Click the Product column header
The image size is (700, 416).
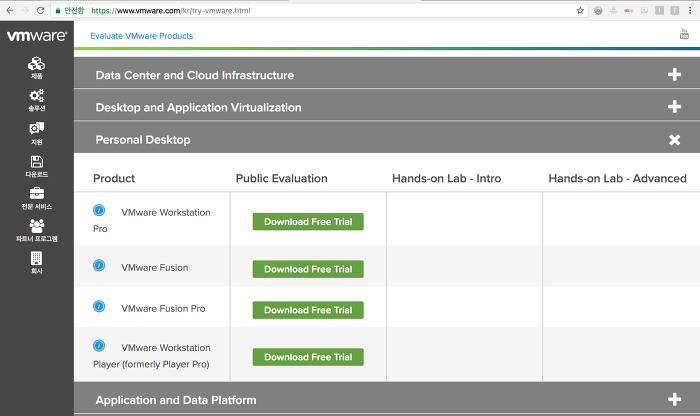(114, 179)
